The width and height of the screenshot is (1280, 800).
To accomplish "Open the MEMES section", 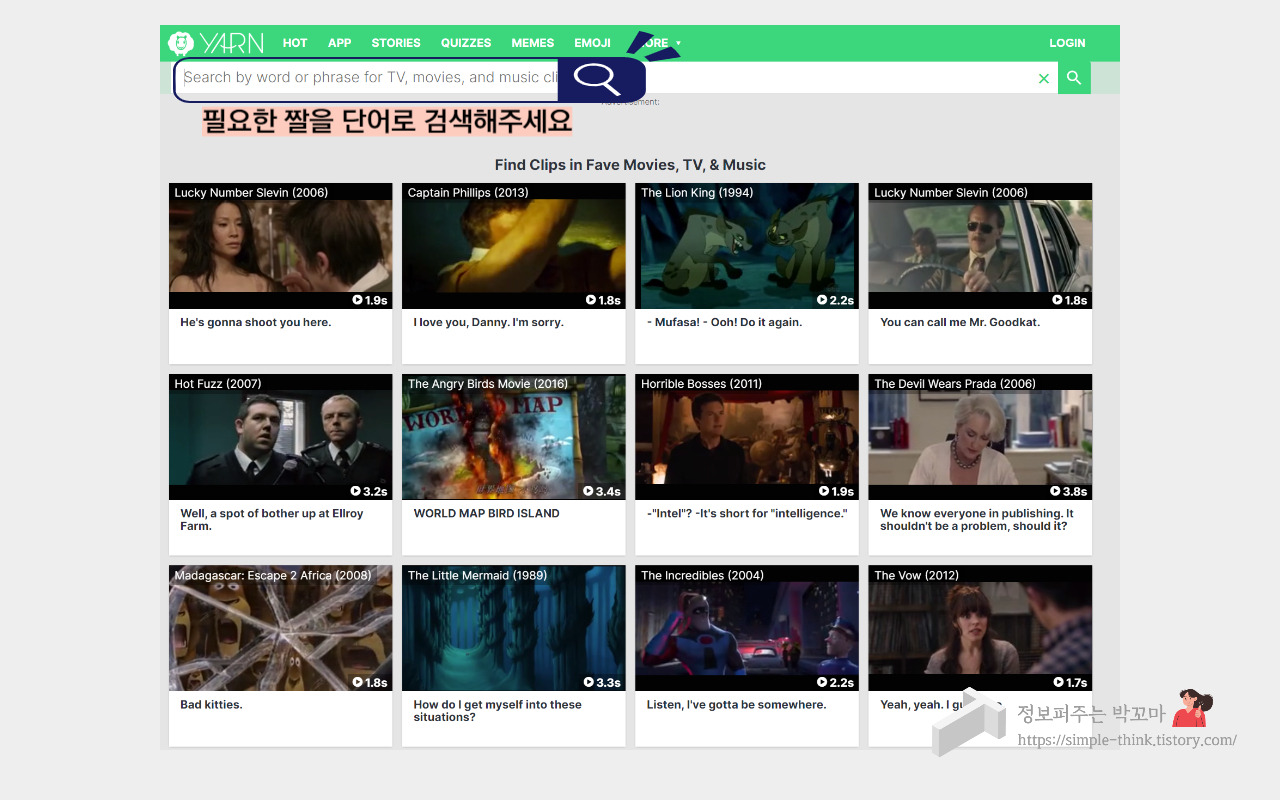I will coord(533,43).
